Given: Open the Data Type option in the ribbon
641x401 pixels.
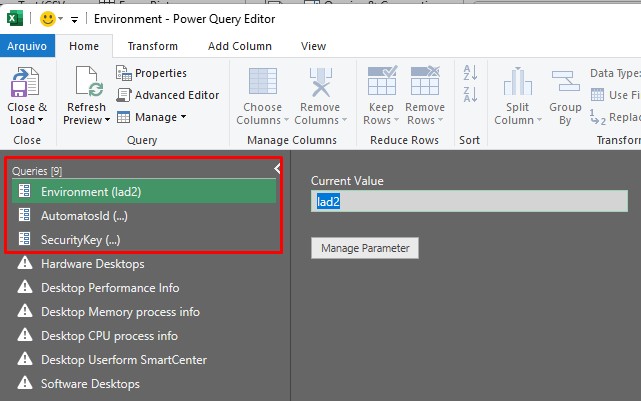Looking at the screenshot, I should (615, 73).
